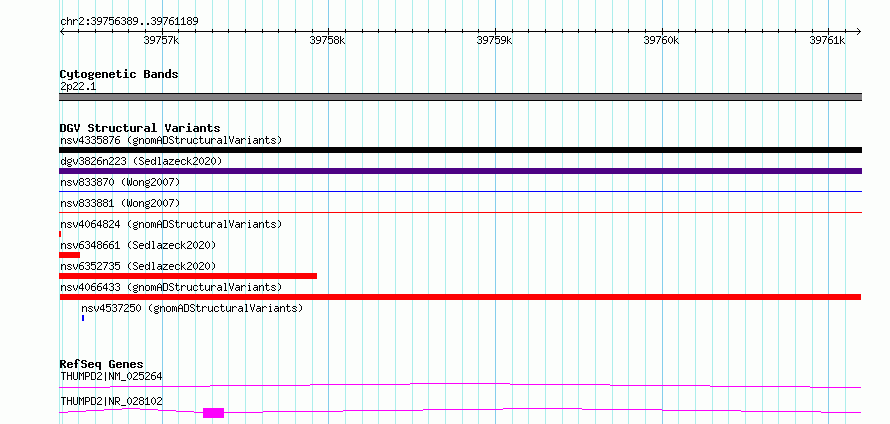This screenshot has width=890, height=424.
Task: Click the 39761k ruler tick label
Action: click(x=827, y=40)
